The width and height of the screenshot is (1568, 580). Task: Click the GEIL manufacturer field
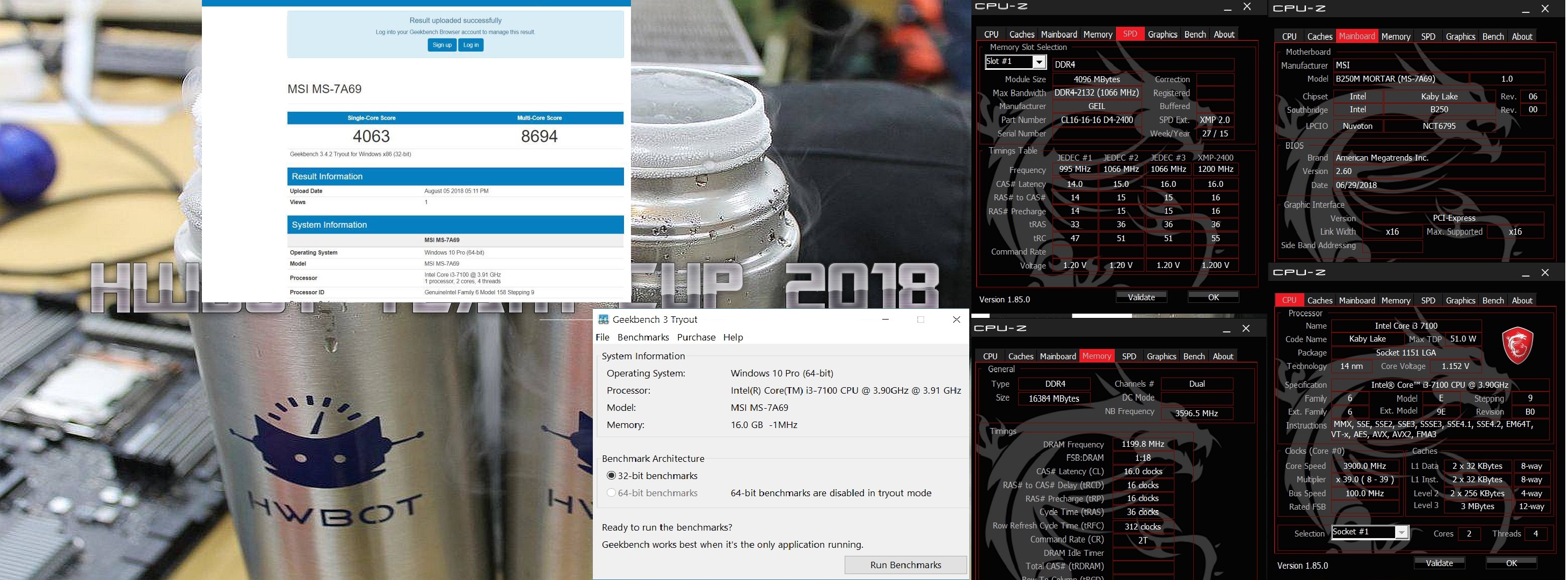point(1097,106)
